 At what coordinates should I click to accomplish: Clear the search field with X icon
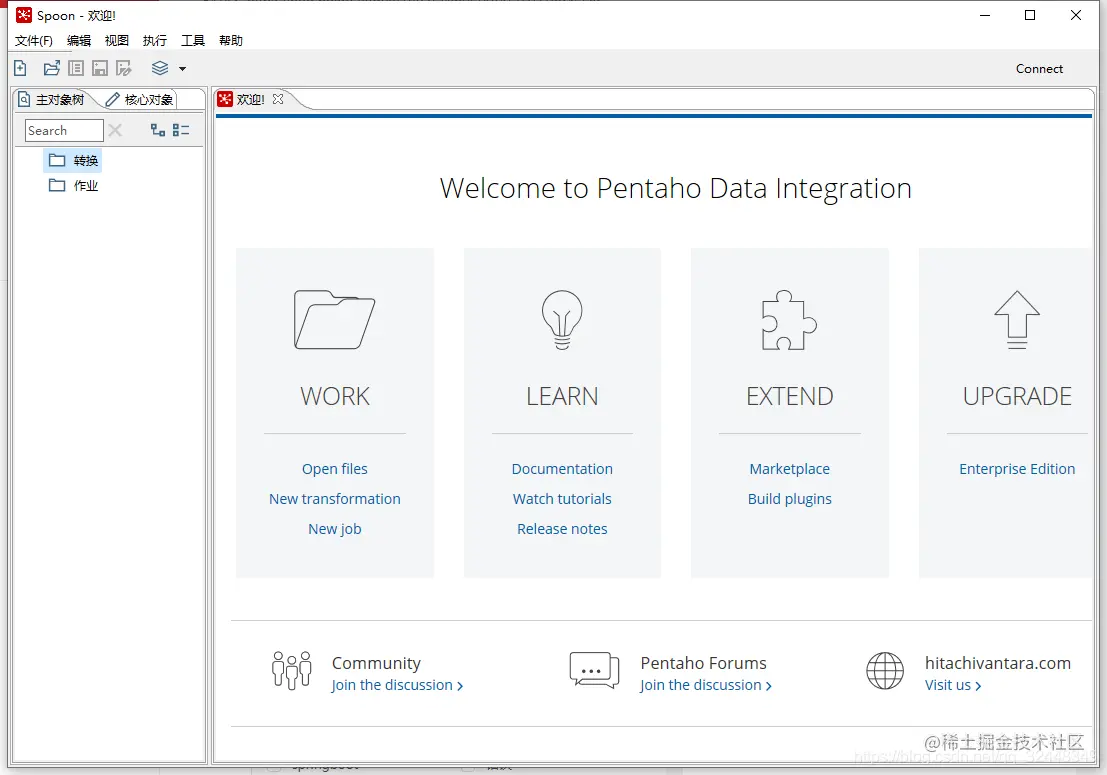[x=115, y=130]
